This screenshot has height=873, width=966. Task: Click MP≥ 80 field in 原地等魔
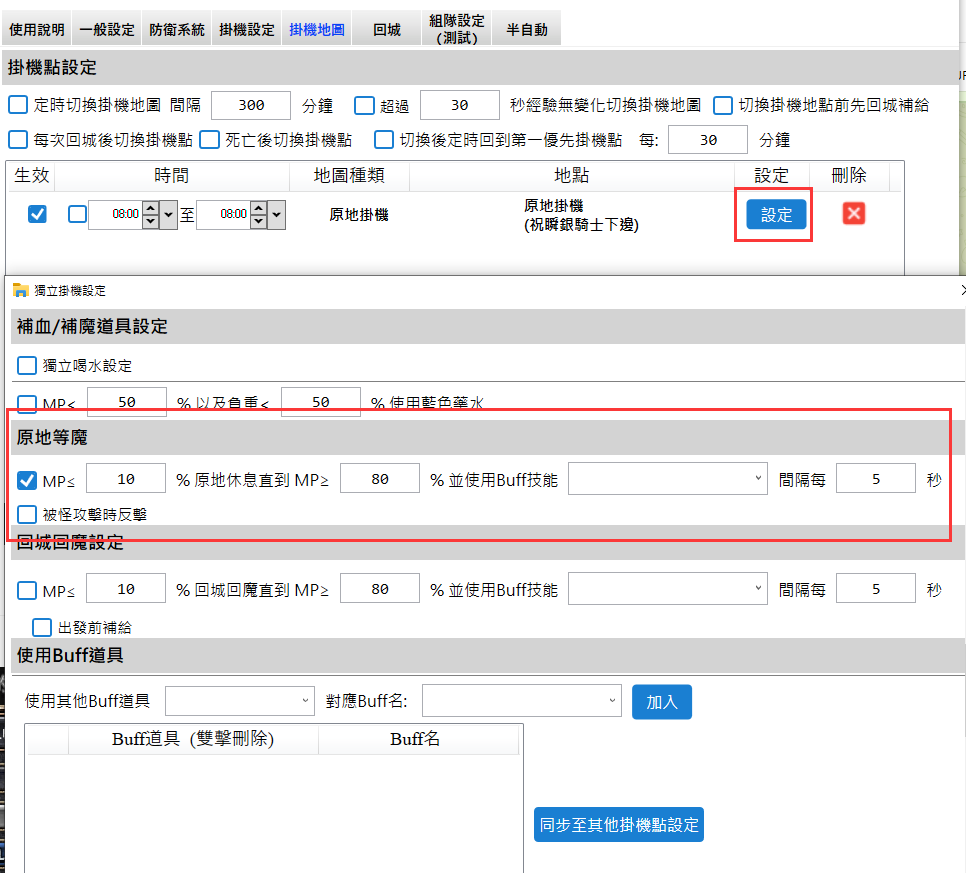click(x=380, y=479)
